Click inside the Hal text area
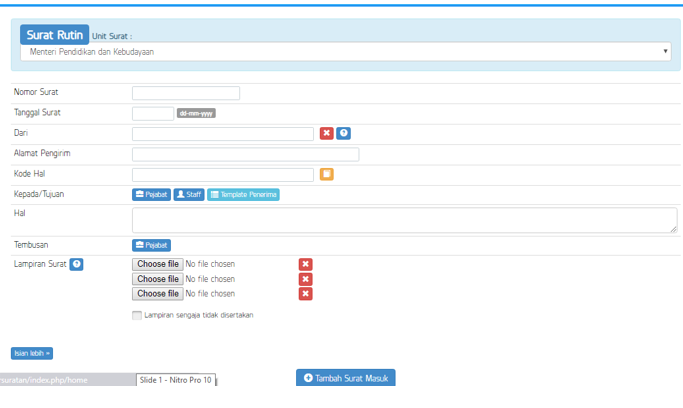Image resolution: width=683 pixels, height=408 pixels. coord(404,220)
